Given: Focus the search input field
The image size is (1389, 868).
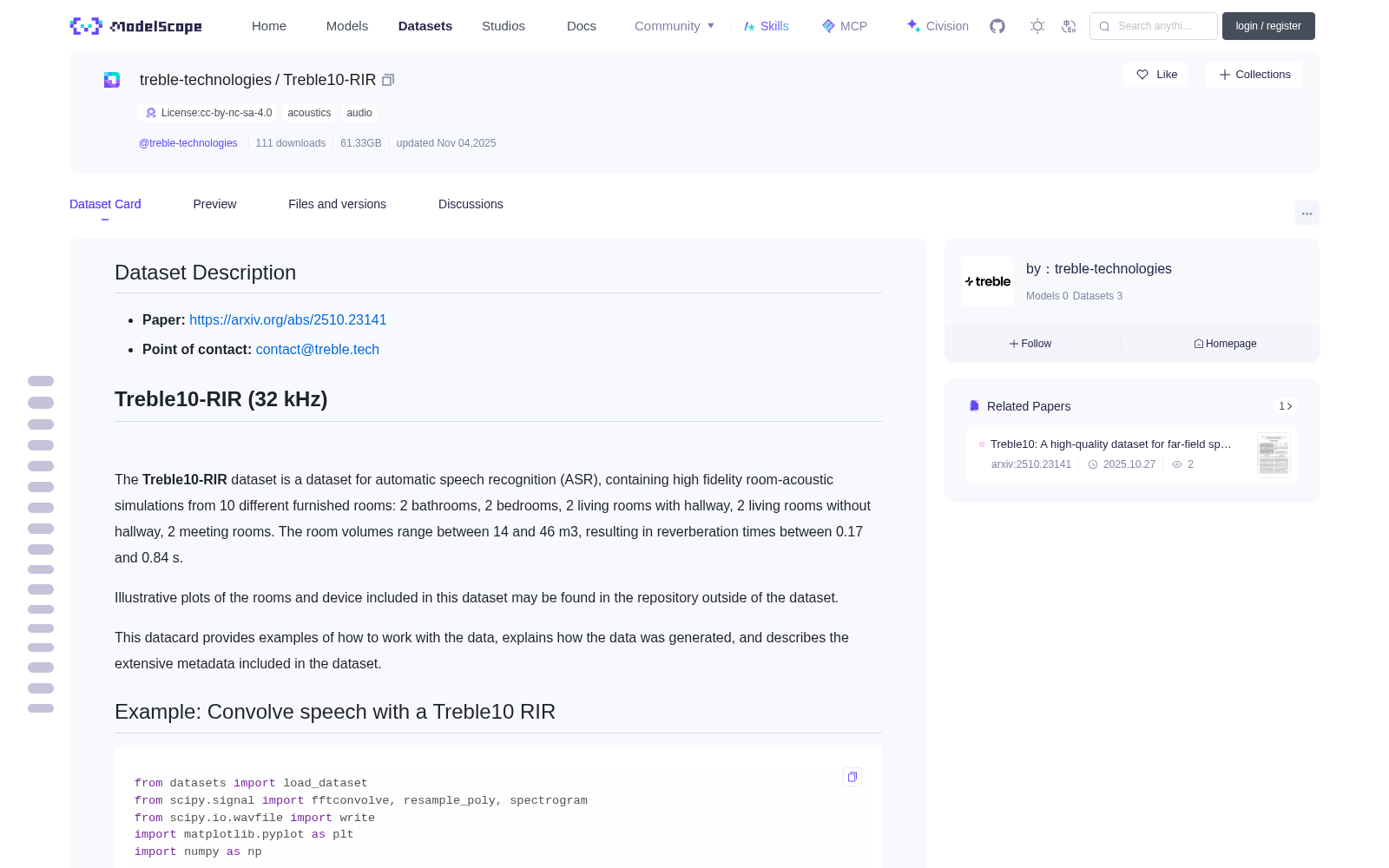Looking at the screenshot, I should coord(1154,26).
